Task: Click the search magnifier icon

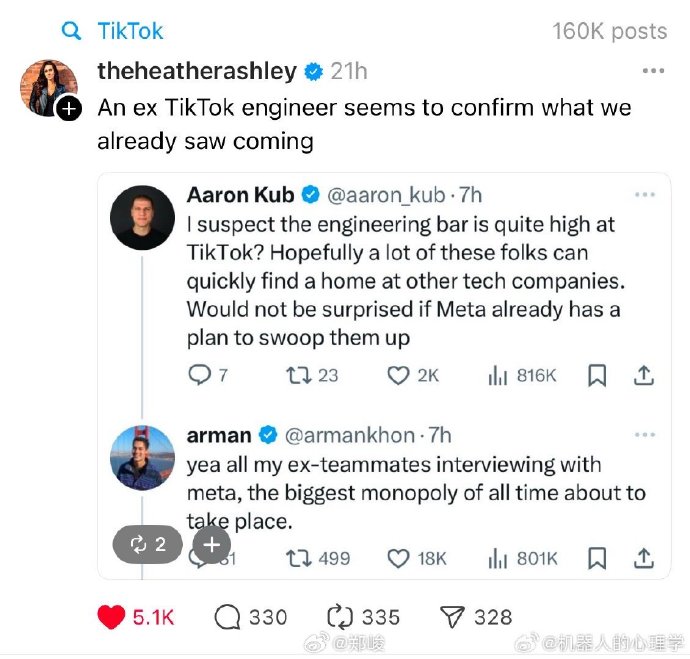Action: coord(71,31)
